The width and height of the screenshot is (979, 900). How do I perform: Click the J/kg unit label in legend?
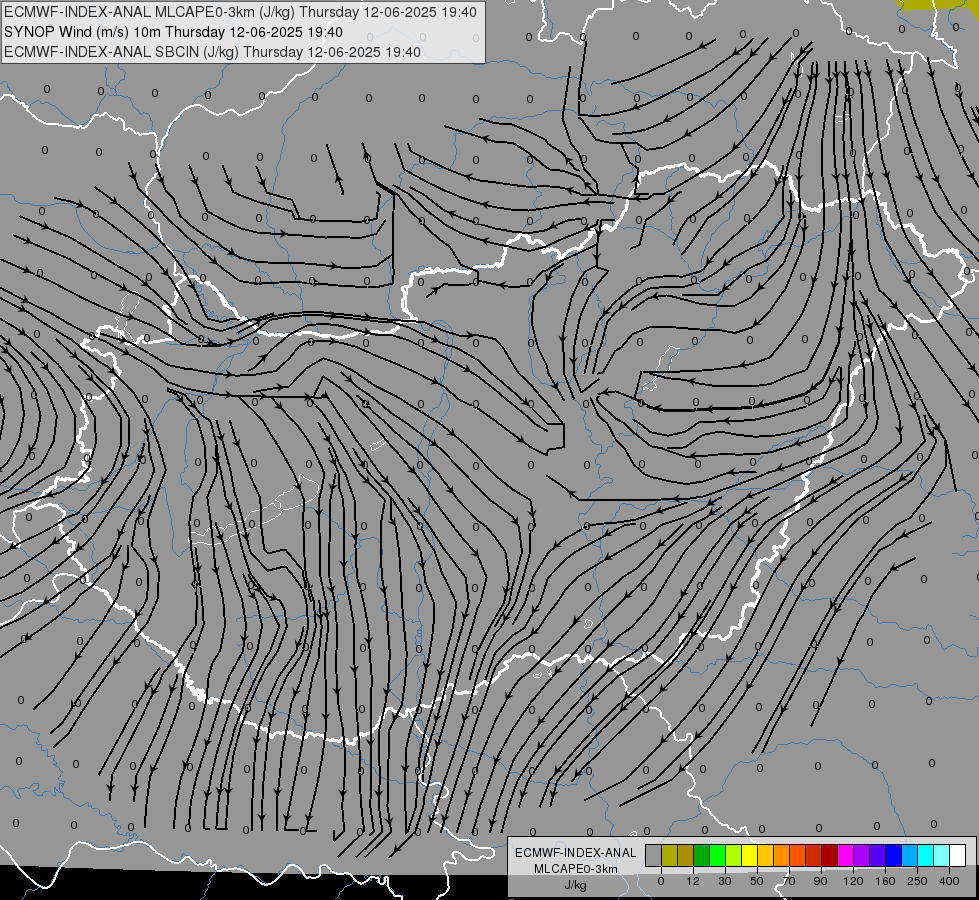[x=576, y=885]
